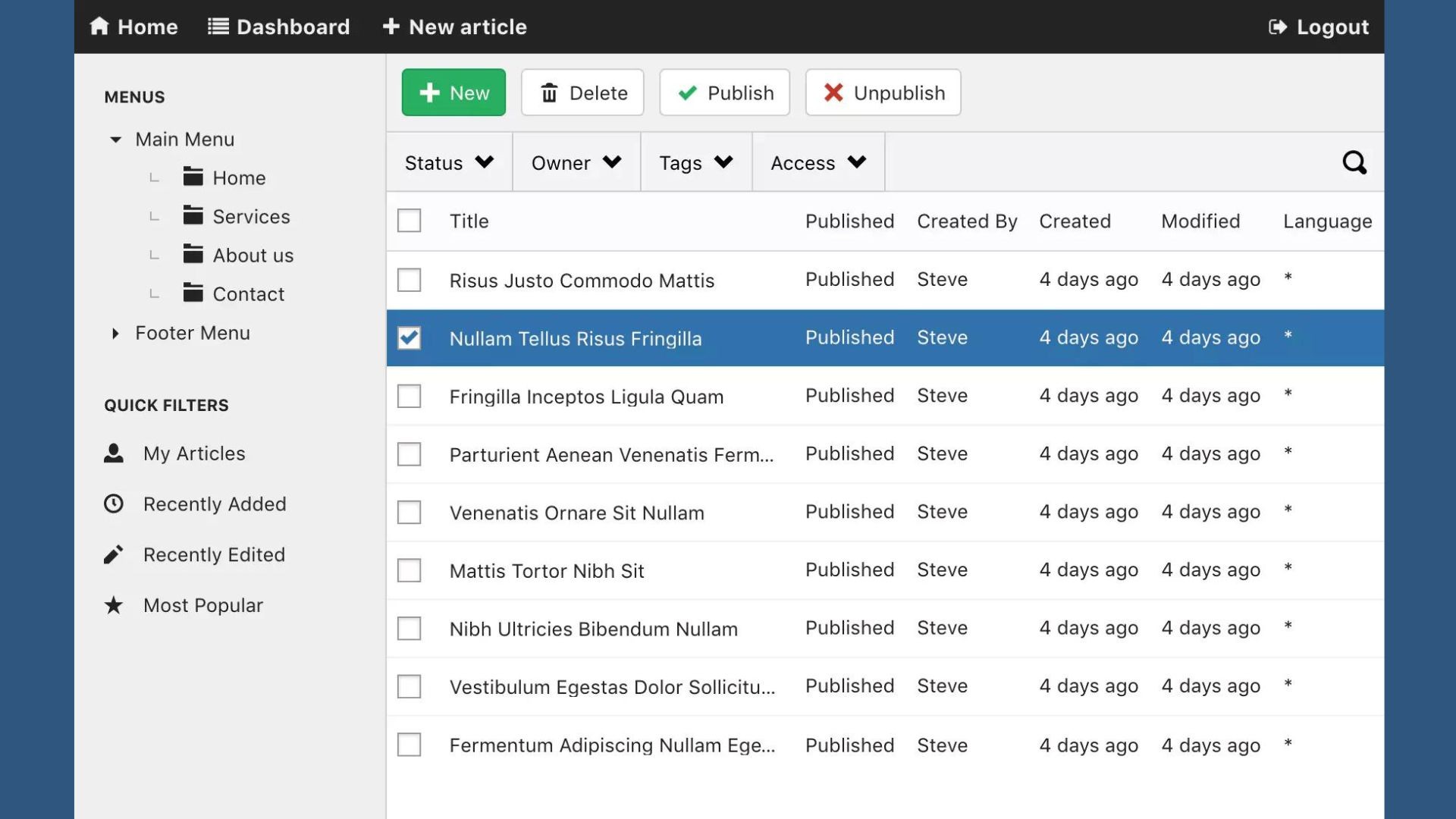Click the pencil icon for Recently Edited
Viewport: 1456px width, 819px height.
coord(114,554)
